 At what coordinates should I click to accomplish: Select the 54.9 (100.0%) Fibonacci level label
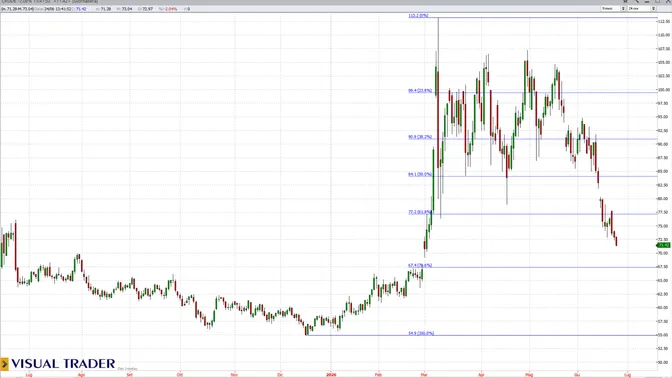click(x=421, y=333)
